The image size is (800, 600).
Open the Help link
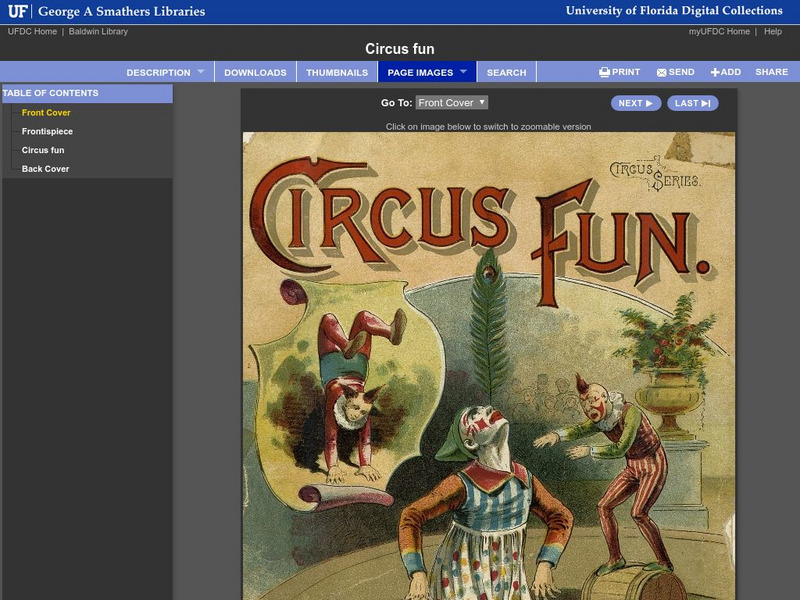[770, 30]
